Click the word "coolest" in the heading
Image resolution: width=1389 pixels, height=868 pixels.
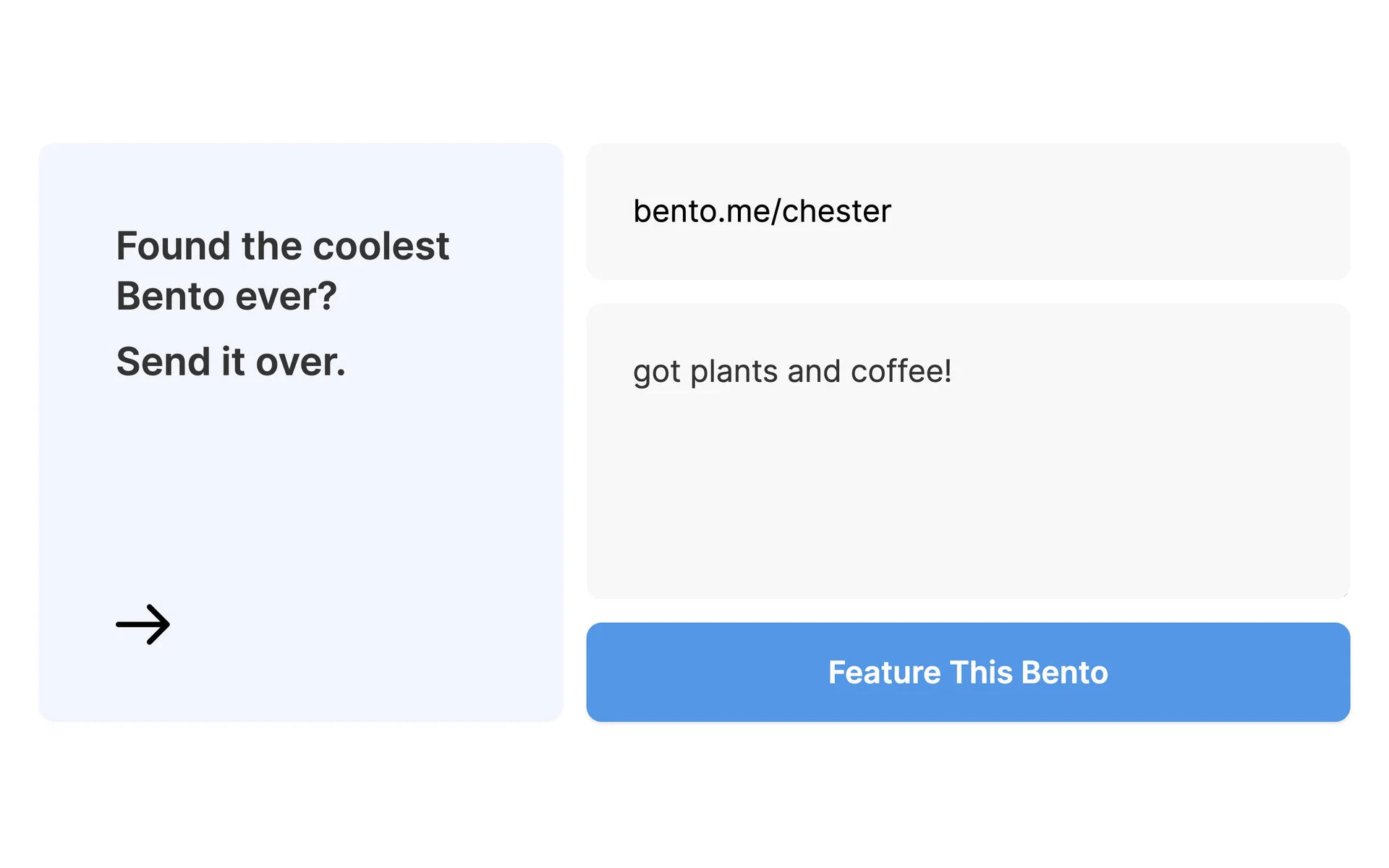click(381, 247)
